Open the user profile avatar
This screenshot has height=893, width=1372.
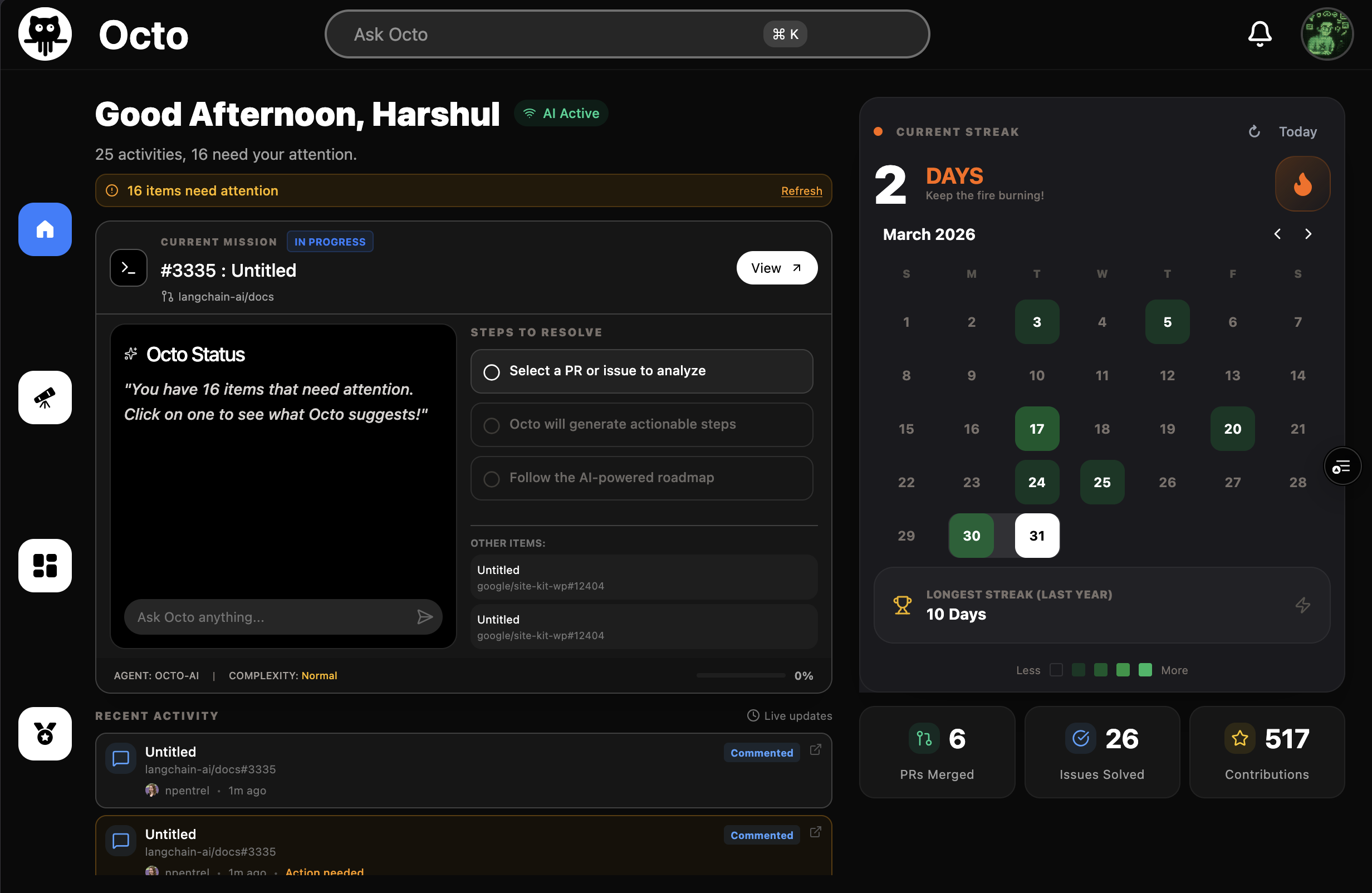pos(1326,34)
